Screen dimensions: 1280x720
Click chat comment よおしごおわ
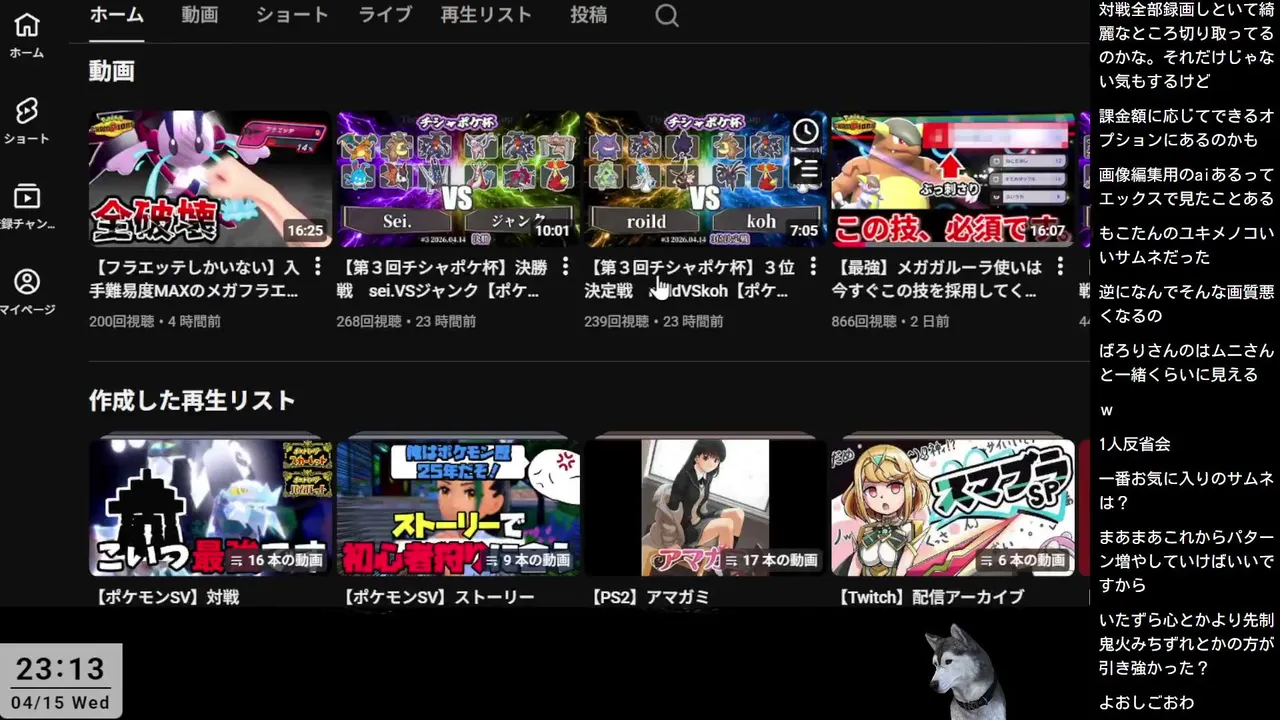(1146, 702)
